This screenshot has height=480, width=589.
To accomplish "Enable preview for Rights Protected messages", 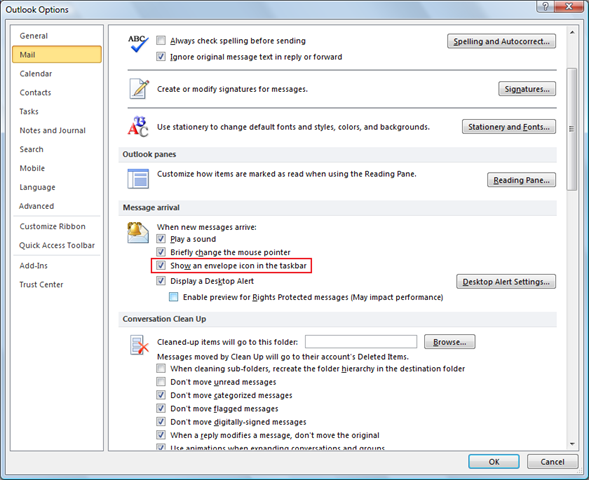I will (174, 297).
